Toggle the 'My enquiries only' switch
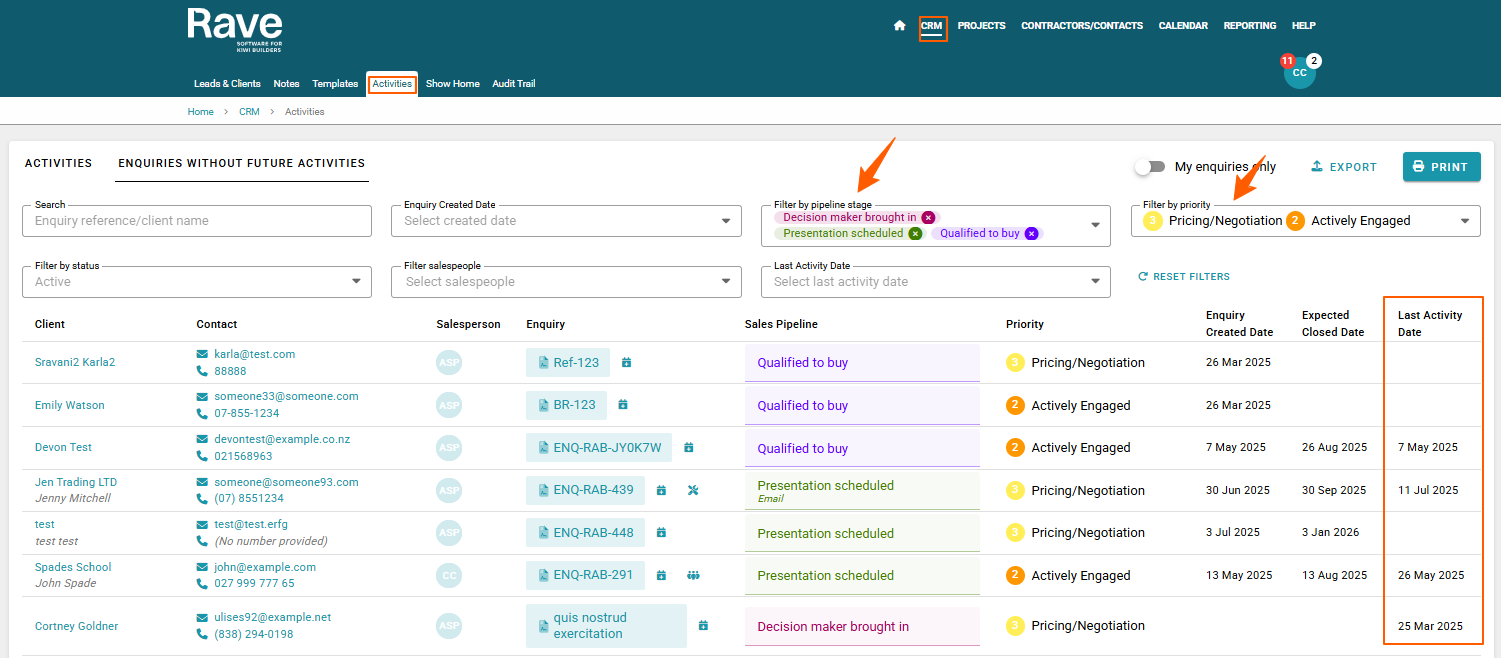The width and height of the screenshot is (1501, 658). pos(1149,167)
